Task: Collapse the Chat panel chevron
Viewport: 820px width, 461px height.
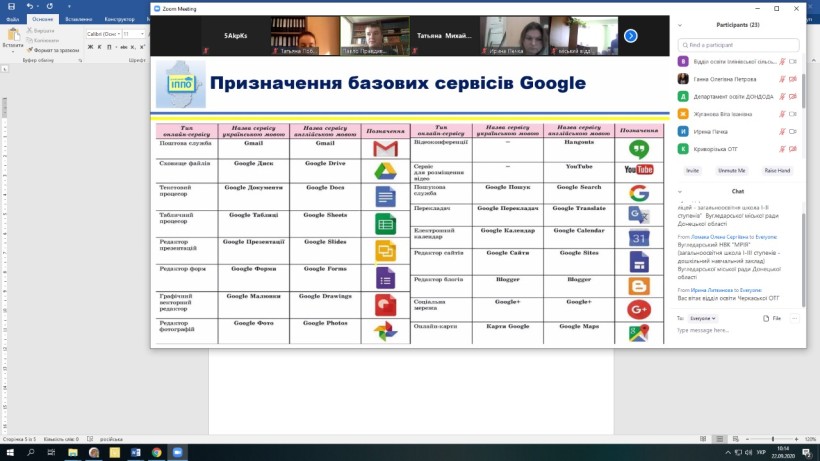Action: coord(680,192)
